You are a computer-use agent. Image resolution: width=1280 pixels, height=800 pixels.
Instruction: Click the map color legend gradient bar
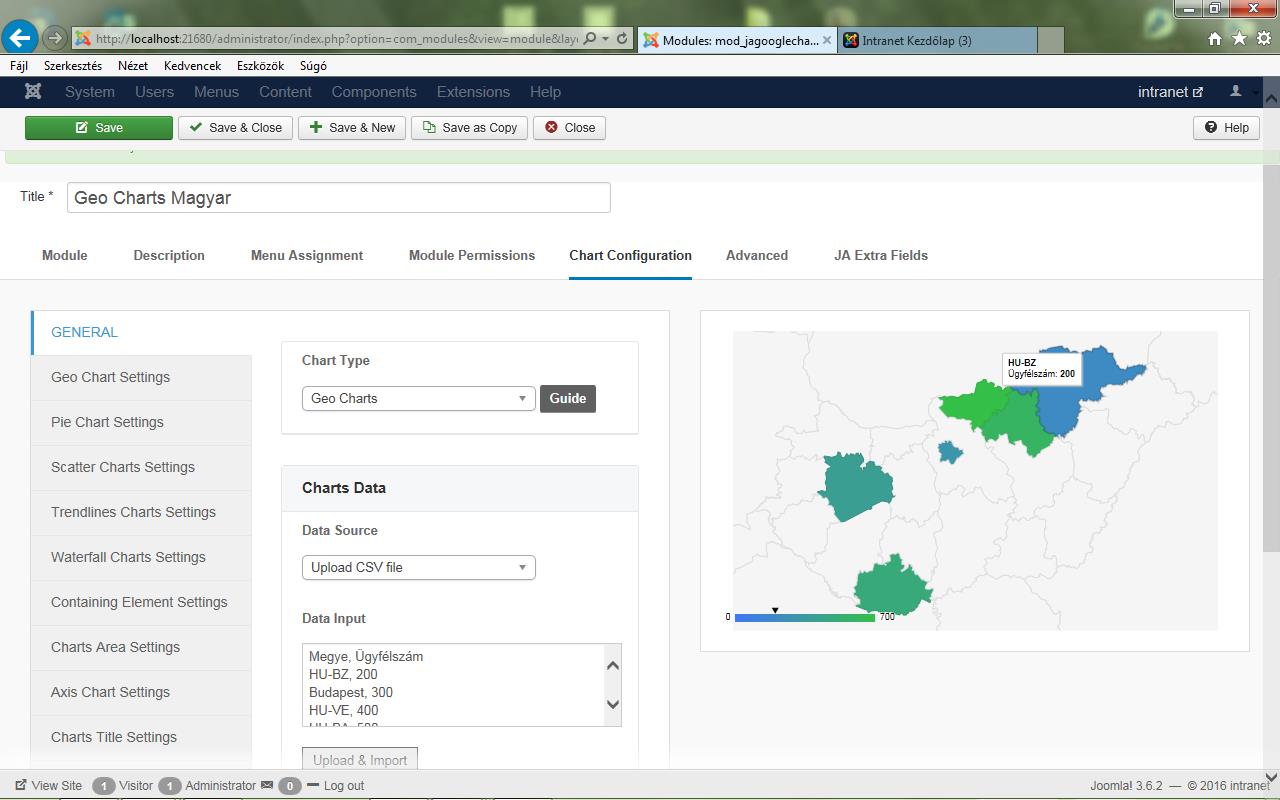pyautogui.click(x=804, y=618)
